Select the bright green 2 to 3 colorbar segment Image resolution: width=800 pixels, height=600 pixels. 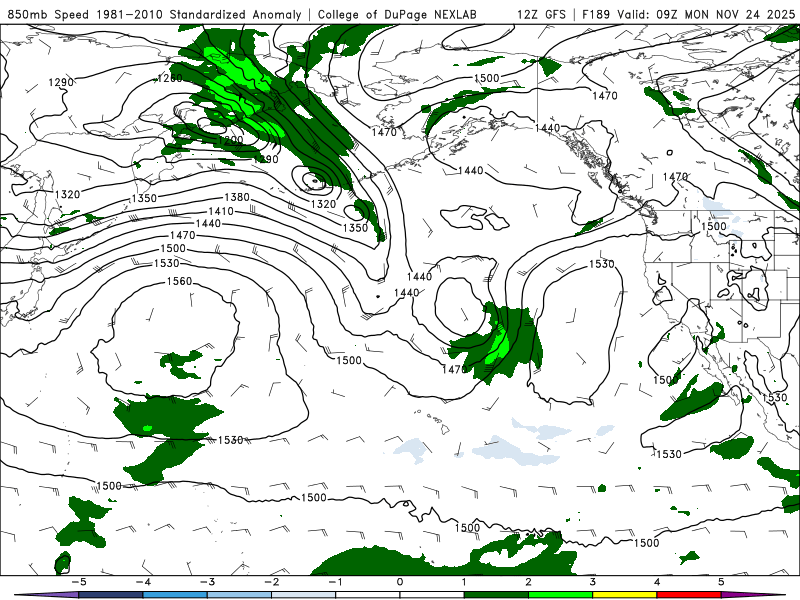(560, 595)
